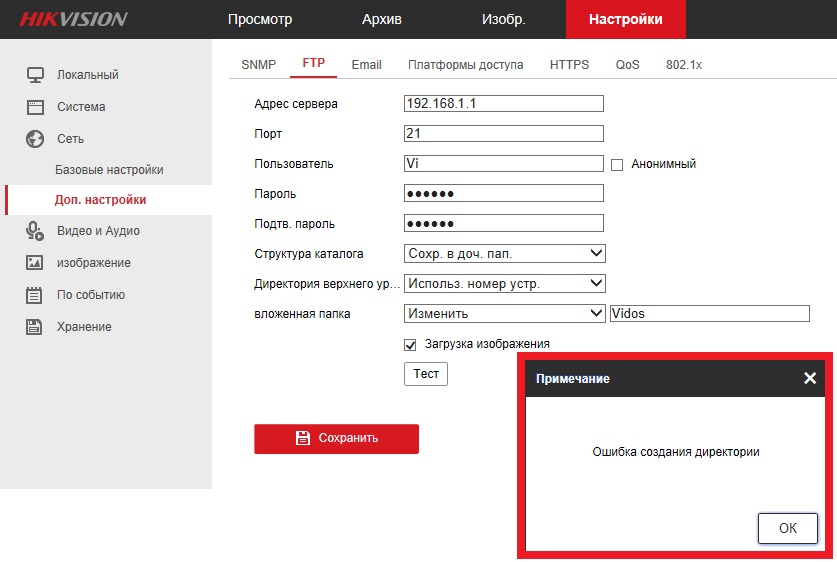
Task: Click the изображение picture icon
Action: click(x=35, y=263)
